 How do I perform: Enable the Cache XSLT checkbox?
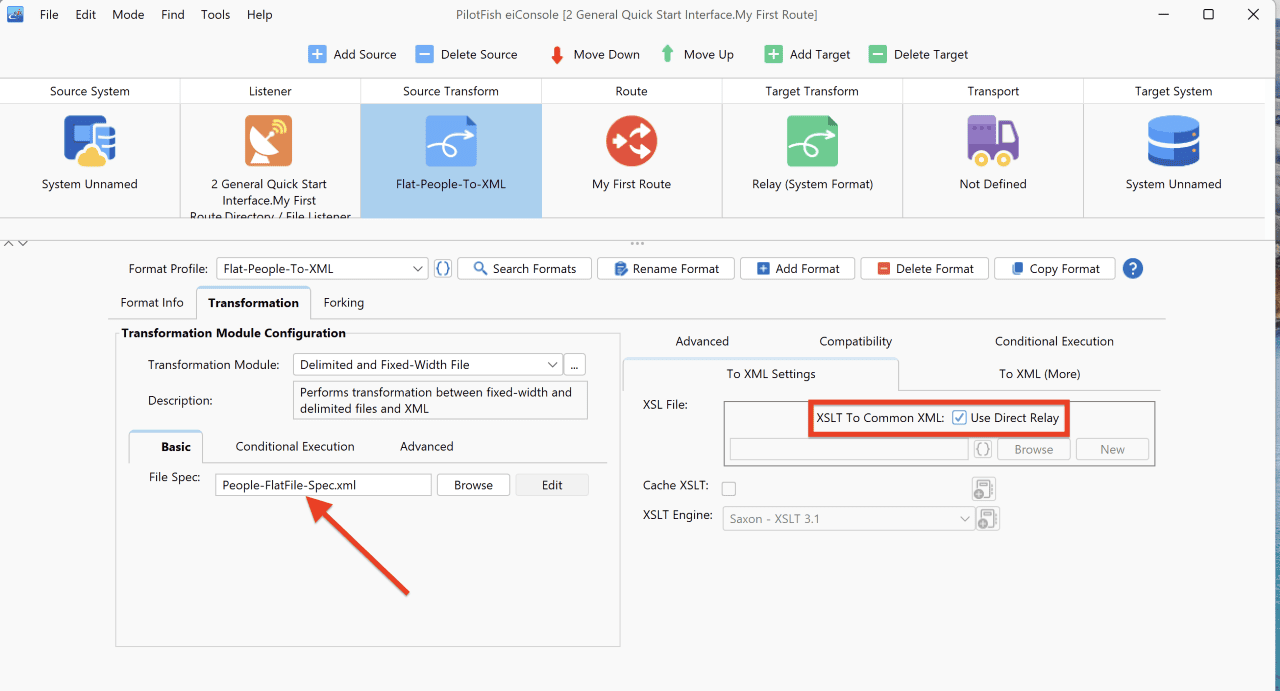(729, 488)
